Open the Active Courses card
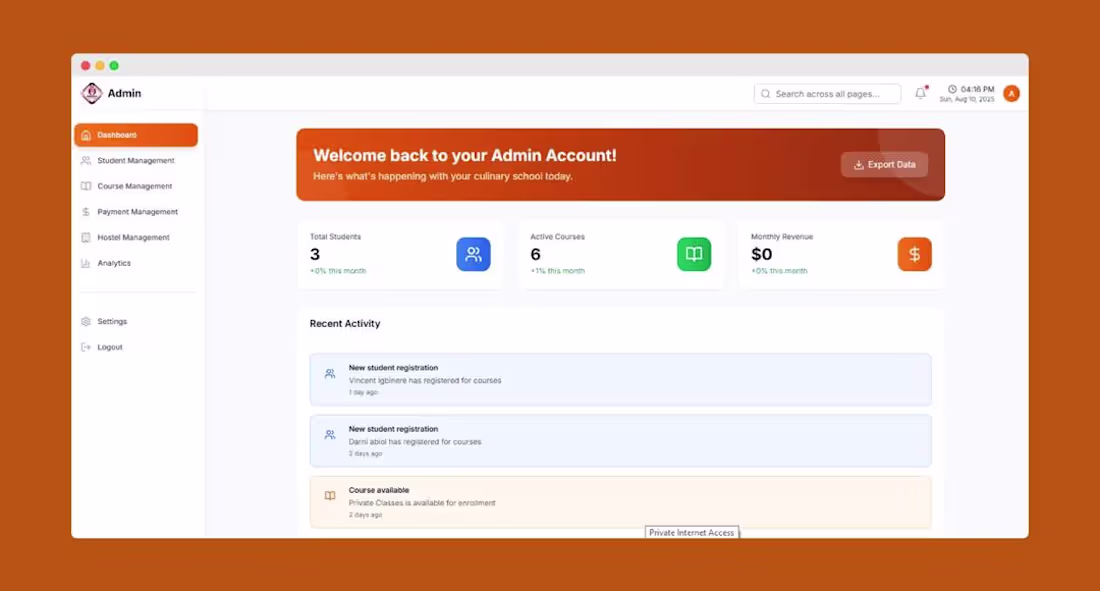The width and height of the screenshot is (1100, 591). (621, 255)
